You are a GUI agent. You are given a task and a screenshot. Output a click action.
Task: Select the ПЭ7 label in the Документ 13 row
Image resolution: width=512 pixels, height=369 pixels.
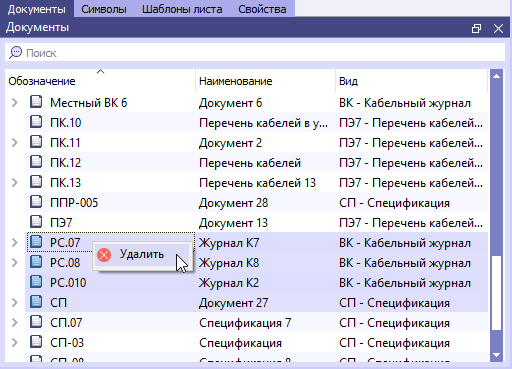(61, 223)
